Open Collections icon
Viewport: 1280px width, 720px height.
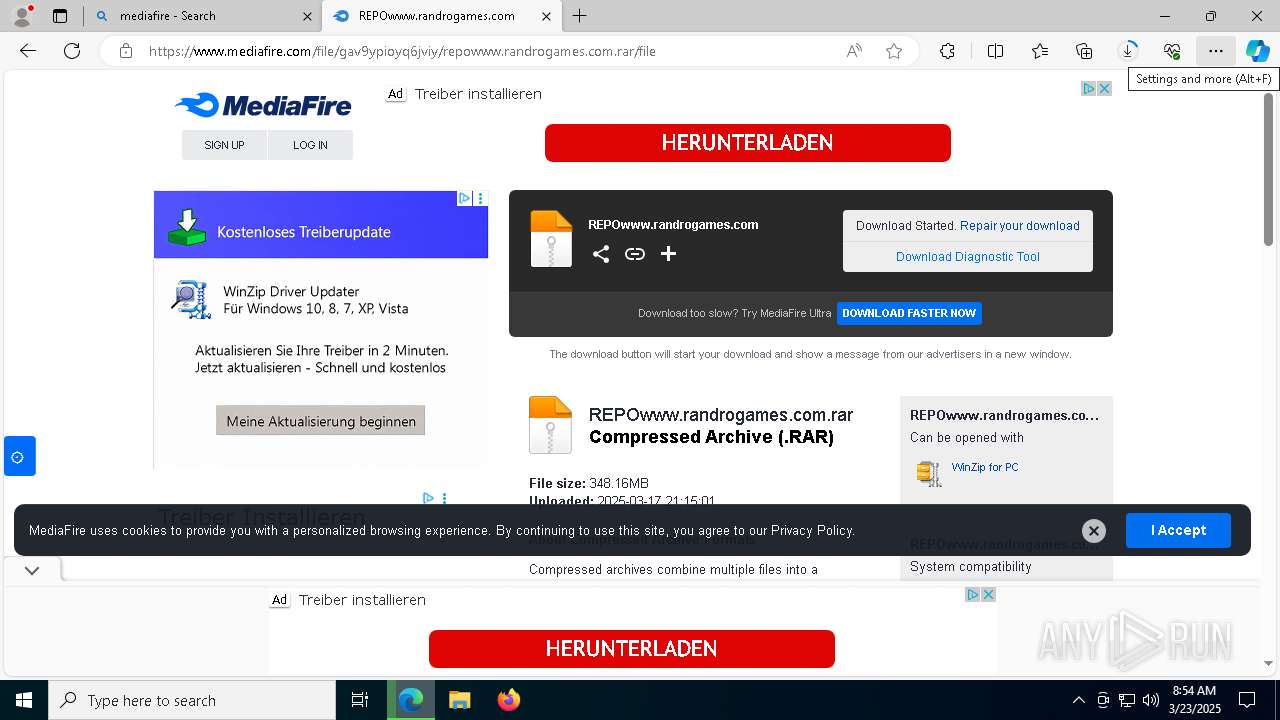pos(1084,51)
